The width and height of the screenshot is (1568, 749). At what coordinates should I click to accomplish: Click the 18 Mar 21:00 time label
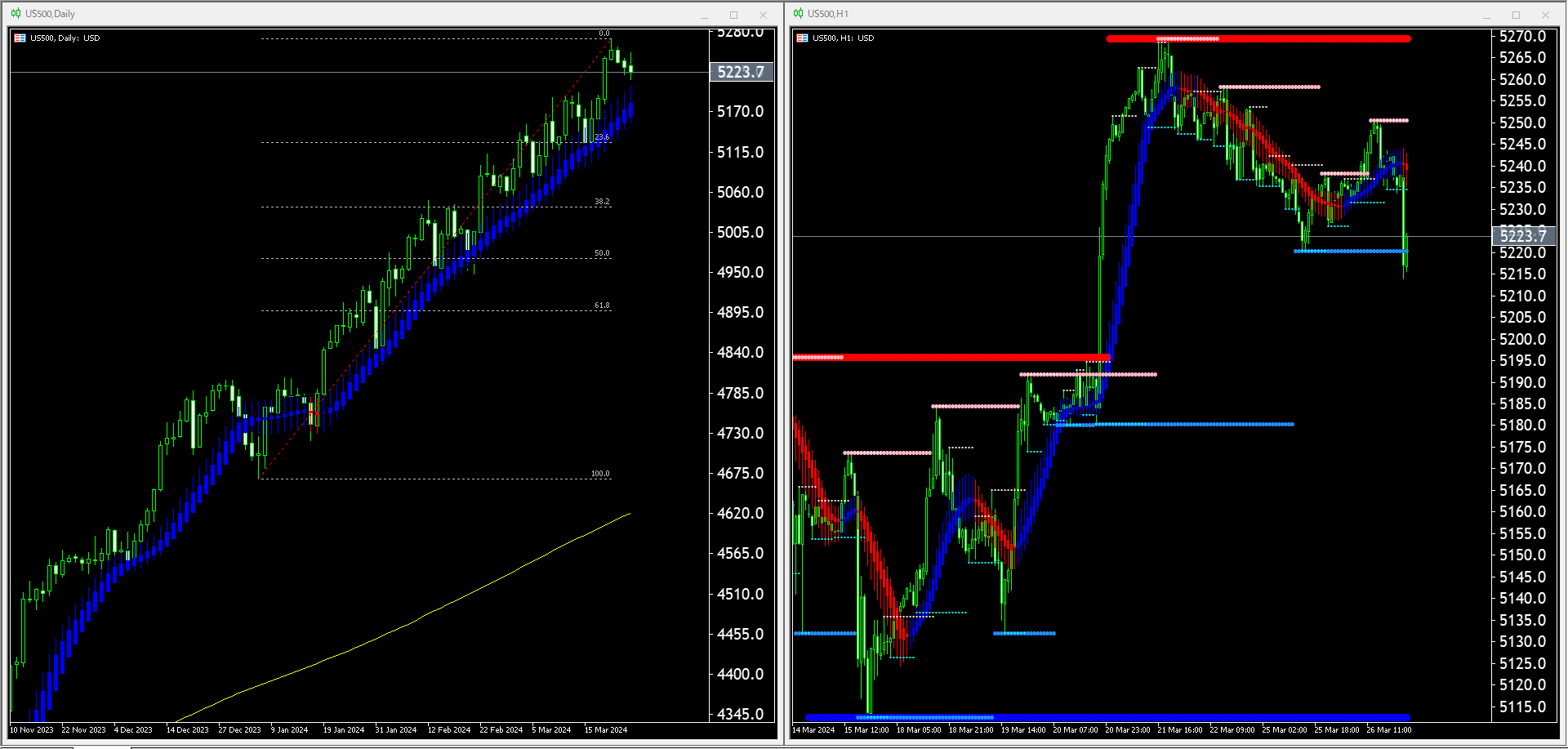(971, 730)
